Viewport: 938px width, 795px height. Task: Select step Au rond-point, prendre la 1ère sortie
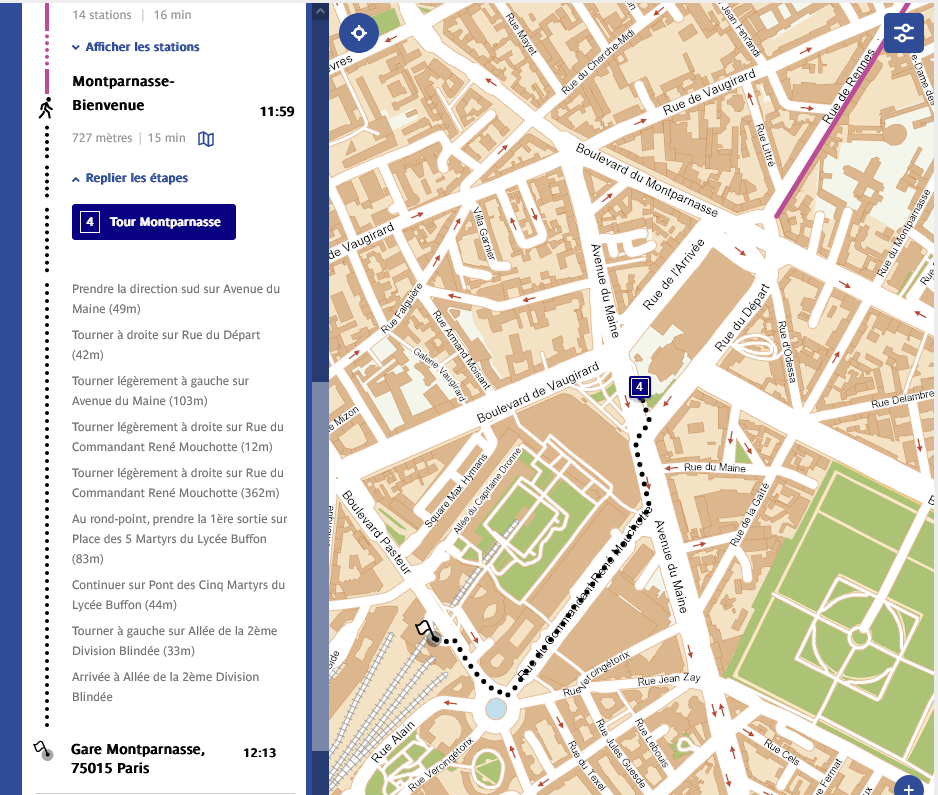tap(179, 538)
